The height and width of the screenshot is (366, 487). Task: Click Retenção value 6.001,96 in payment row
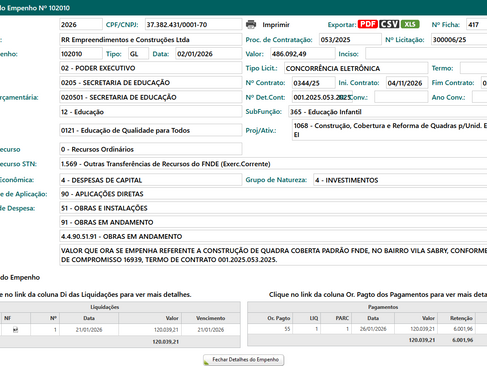coord(463,329)
